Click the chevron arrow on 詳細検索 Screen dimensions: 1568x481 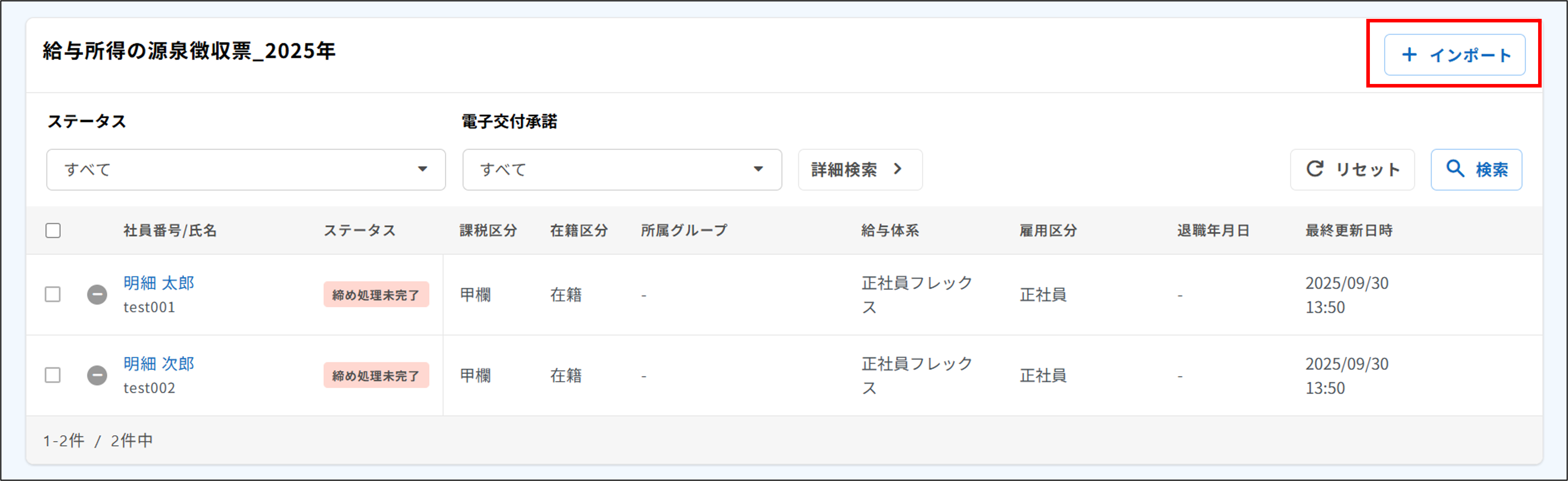(x=899, y=170)
